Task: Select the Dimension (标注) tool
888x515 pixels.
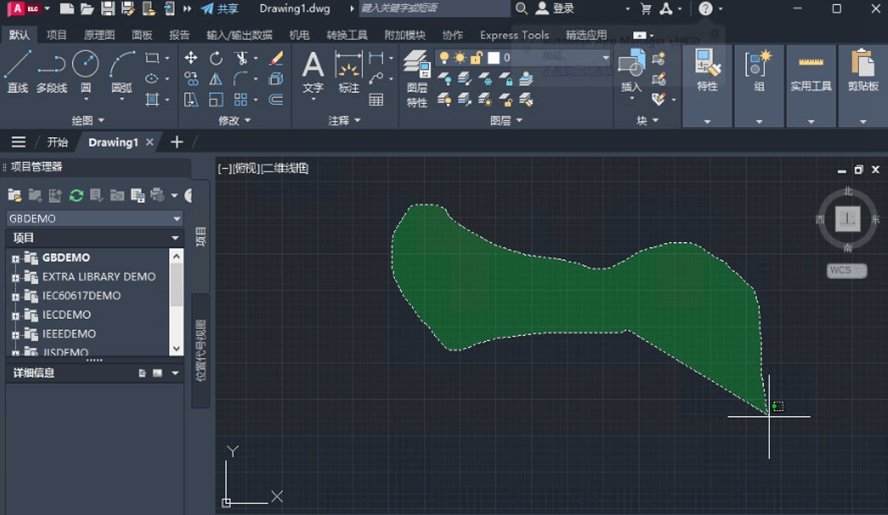Action: pyautogui.click(x=348, y=72)
